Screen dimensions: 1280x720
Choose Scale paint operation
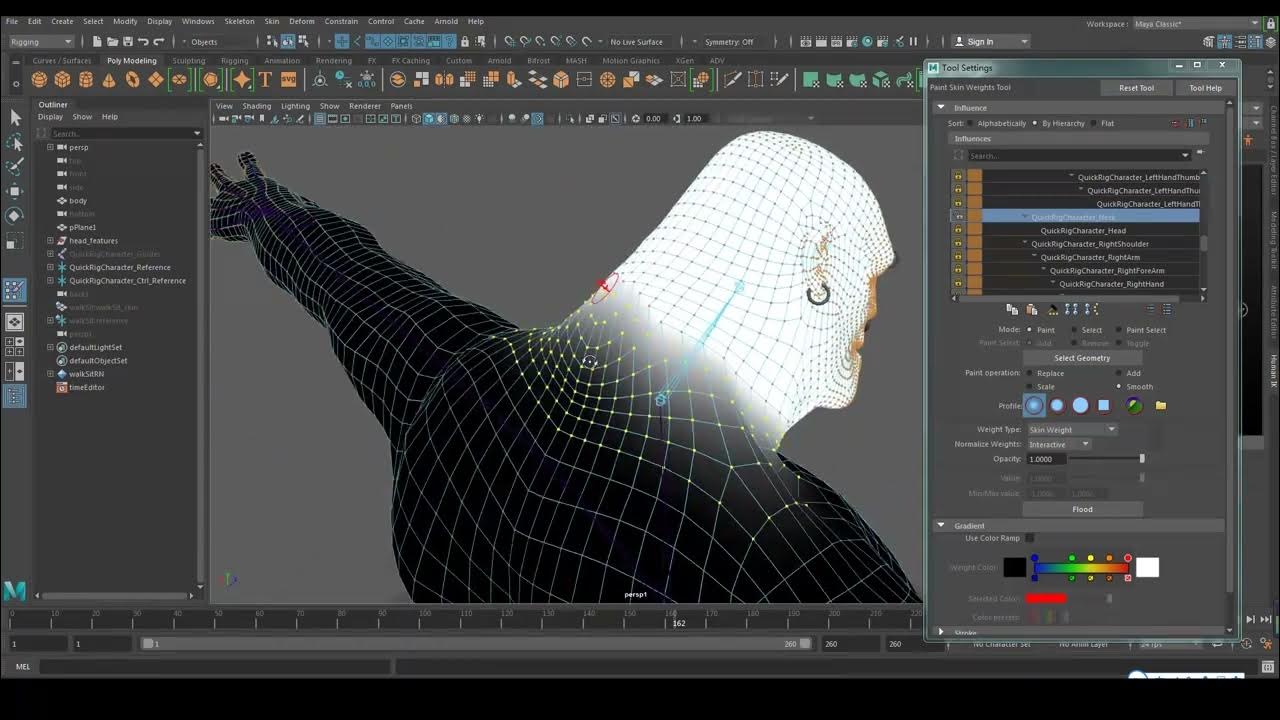coord(1030,386)
